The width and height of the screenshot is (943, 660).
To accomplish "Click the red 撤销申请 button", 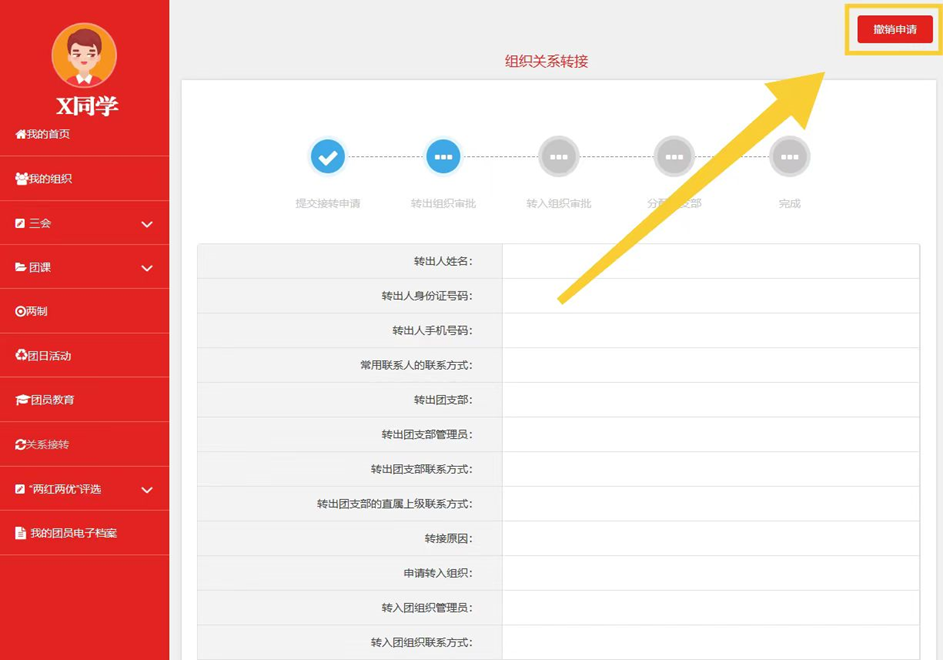I will [x=894, y=30].
